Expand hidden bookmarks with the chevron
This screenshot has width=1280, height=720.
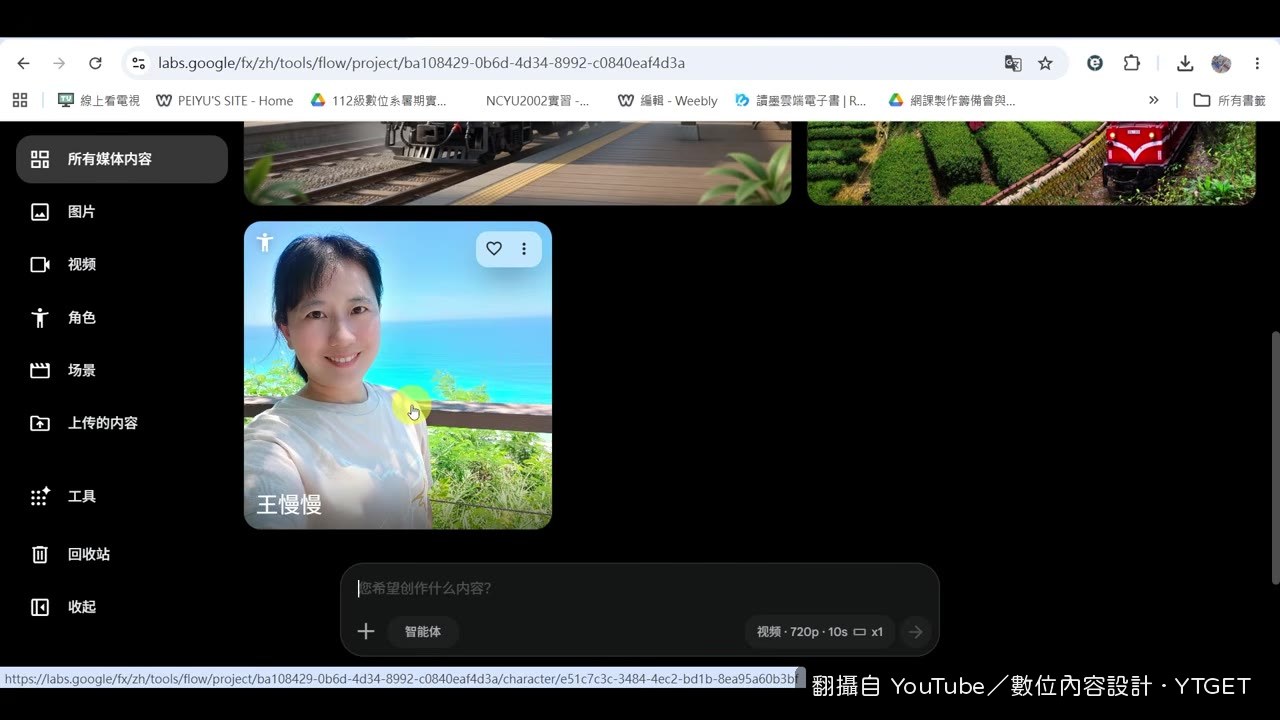[x=1153, y=100]
